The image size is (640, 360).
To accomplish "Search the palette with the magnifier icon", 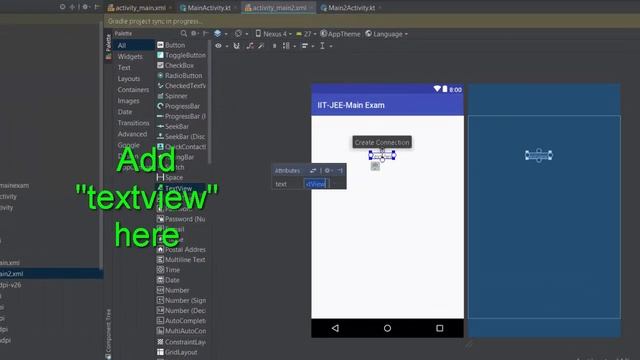I will coord(184,33).
